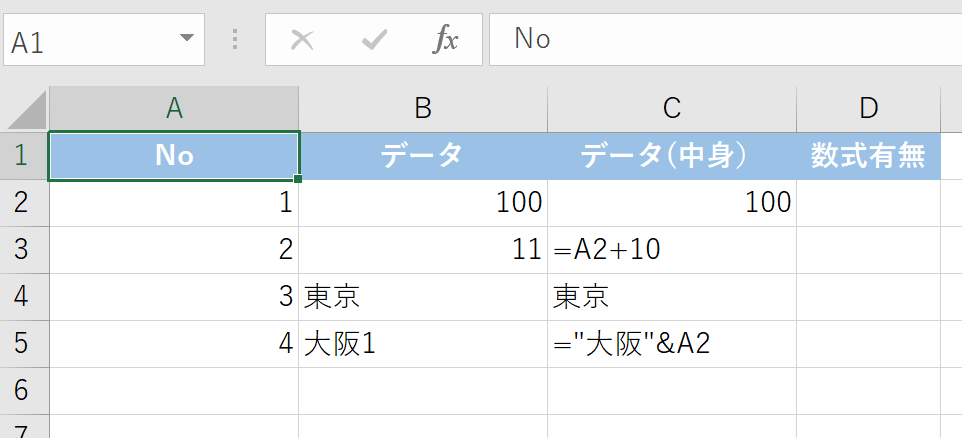Select cell containing =A2+10
This screenshot has height=438, width=962.
click(672, 250)
